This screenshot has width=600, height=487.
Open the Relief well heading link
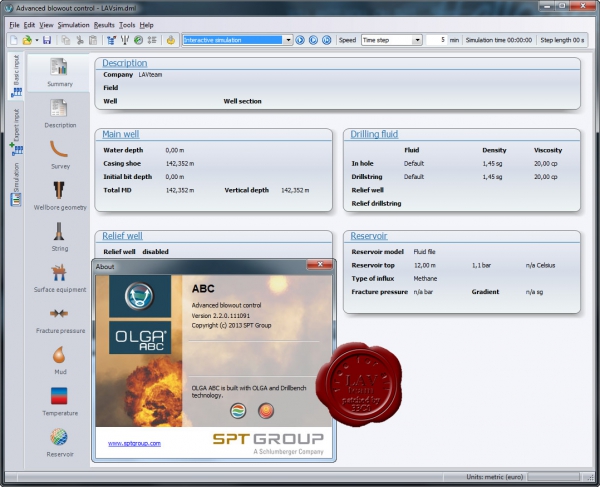pos(122,236)
